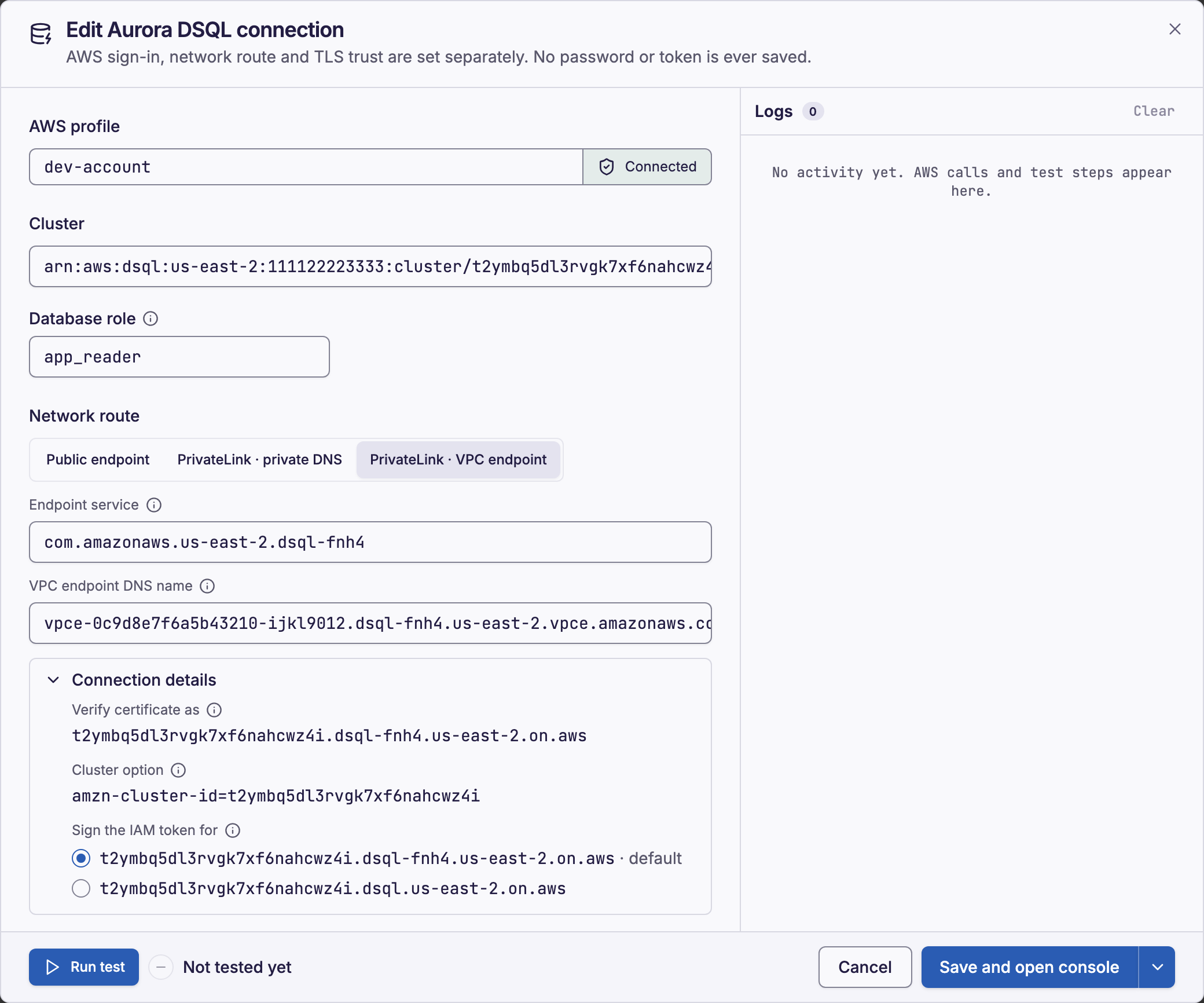Screen dimensions: 1204x1003
Task: Open the Save and open console dropdown arrow
Action: coord(1157,967)
